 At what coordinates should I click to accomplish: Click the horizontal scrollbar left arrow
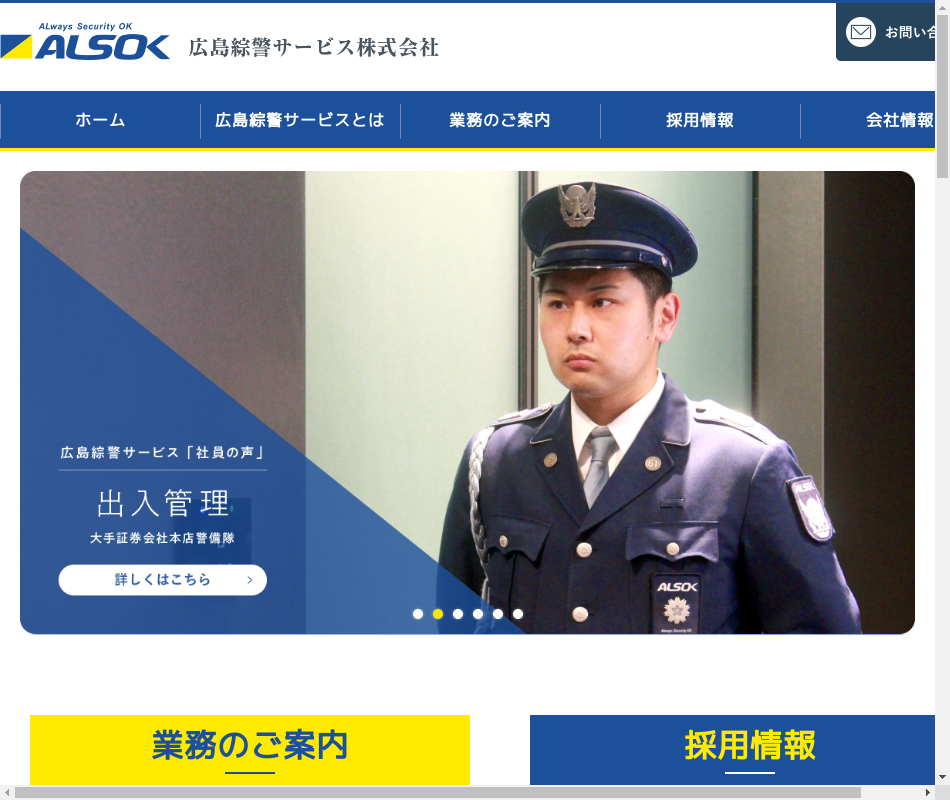tap(6, 792)
